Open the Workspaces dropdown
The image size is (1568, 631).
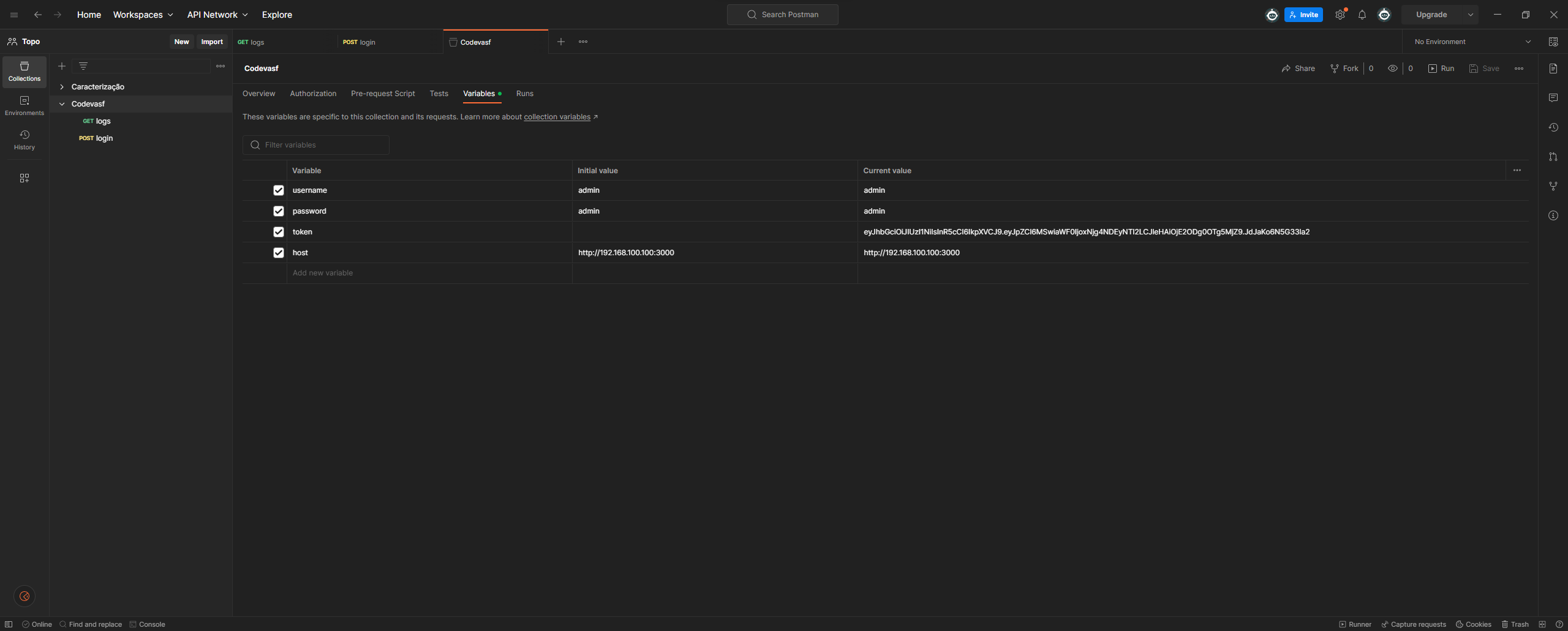coord(143,15)
